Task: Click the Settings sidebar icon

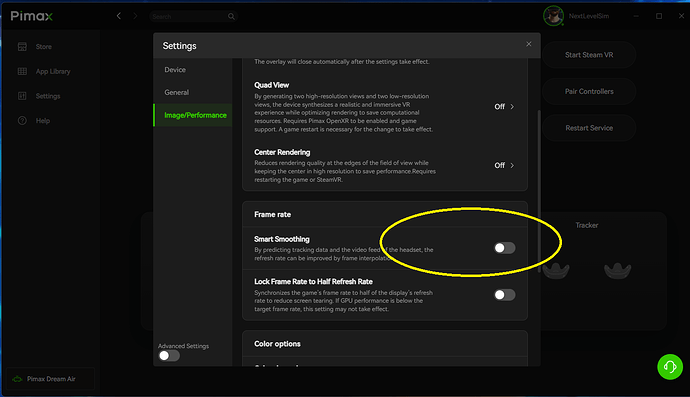Action: [x=22, y=96]
